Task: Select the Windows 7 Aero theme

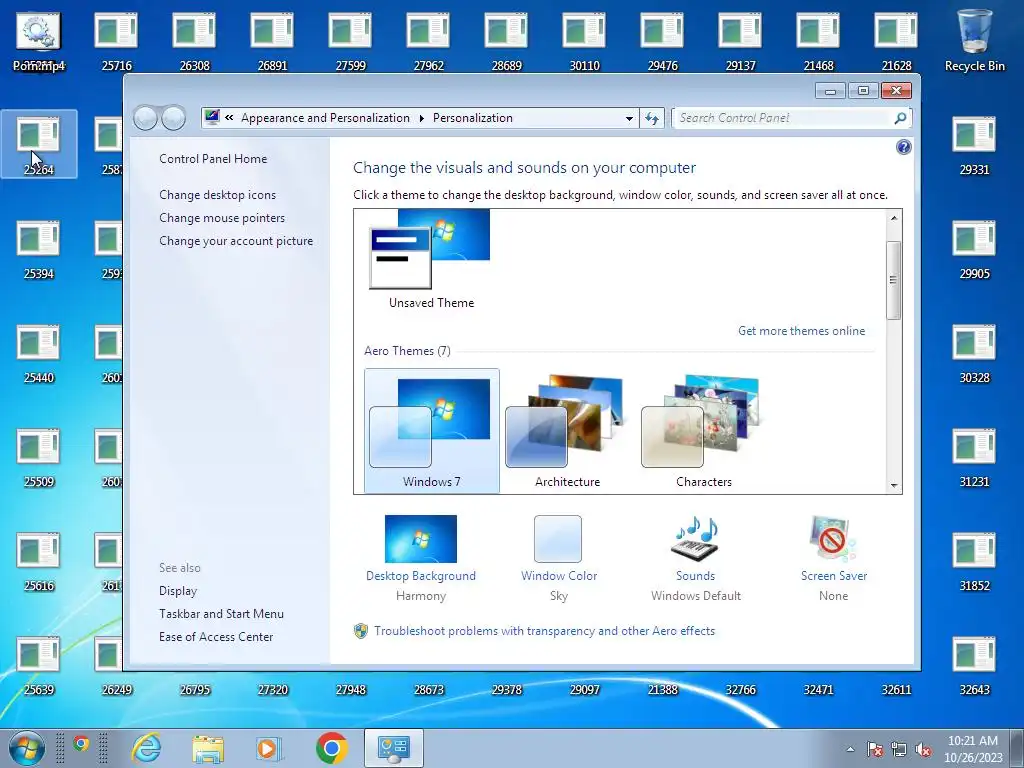Action: (x=432, y=430)
